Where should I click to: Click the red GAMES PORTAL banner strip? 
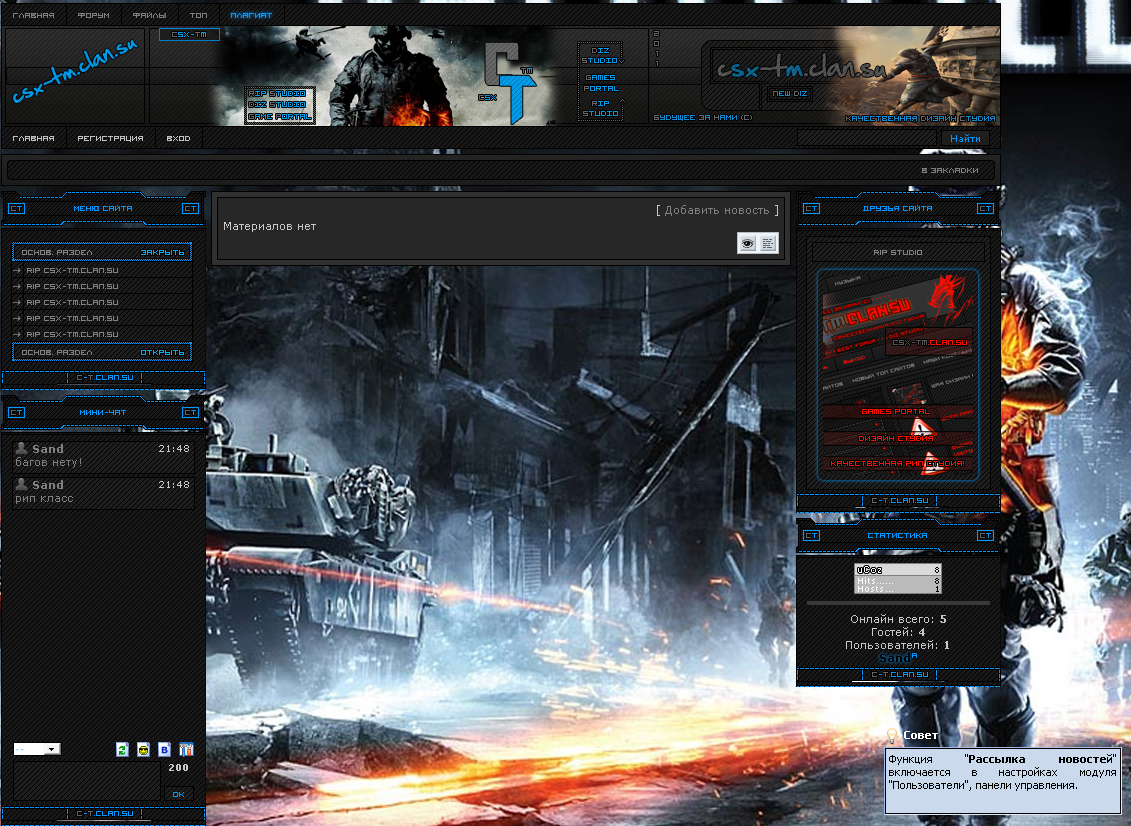click(896, 411)
